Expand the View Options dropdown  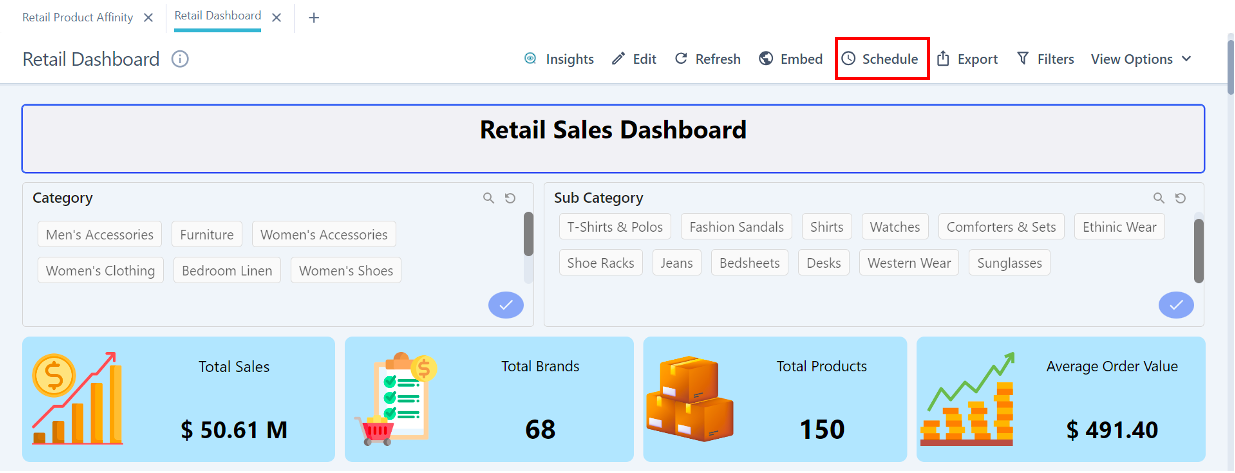(1141, 59)
